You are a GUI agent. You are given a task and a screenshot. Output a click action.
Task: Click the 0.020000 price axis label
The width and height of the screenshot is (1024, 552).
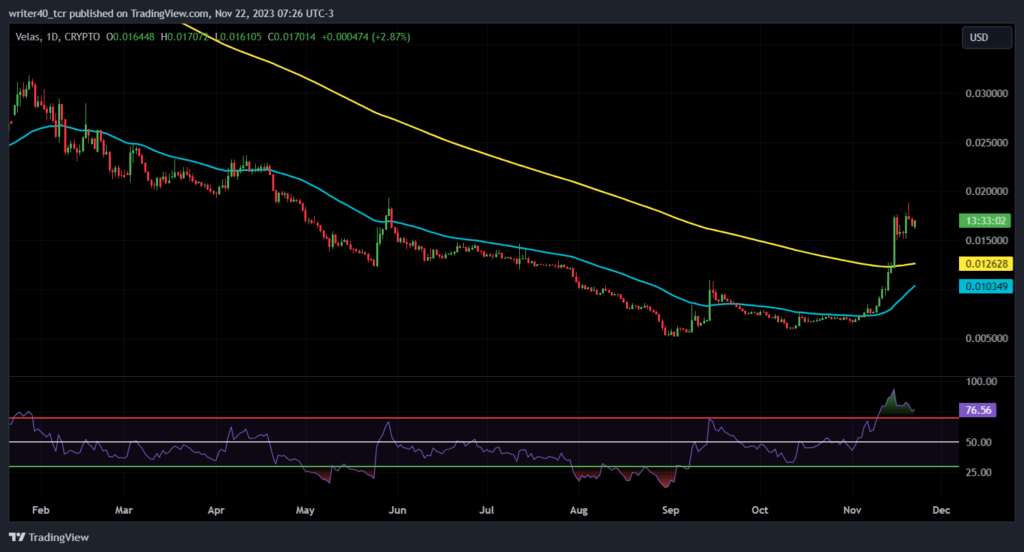pos(986,191)
